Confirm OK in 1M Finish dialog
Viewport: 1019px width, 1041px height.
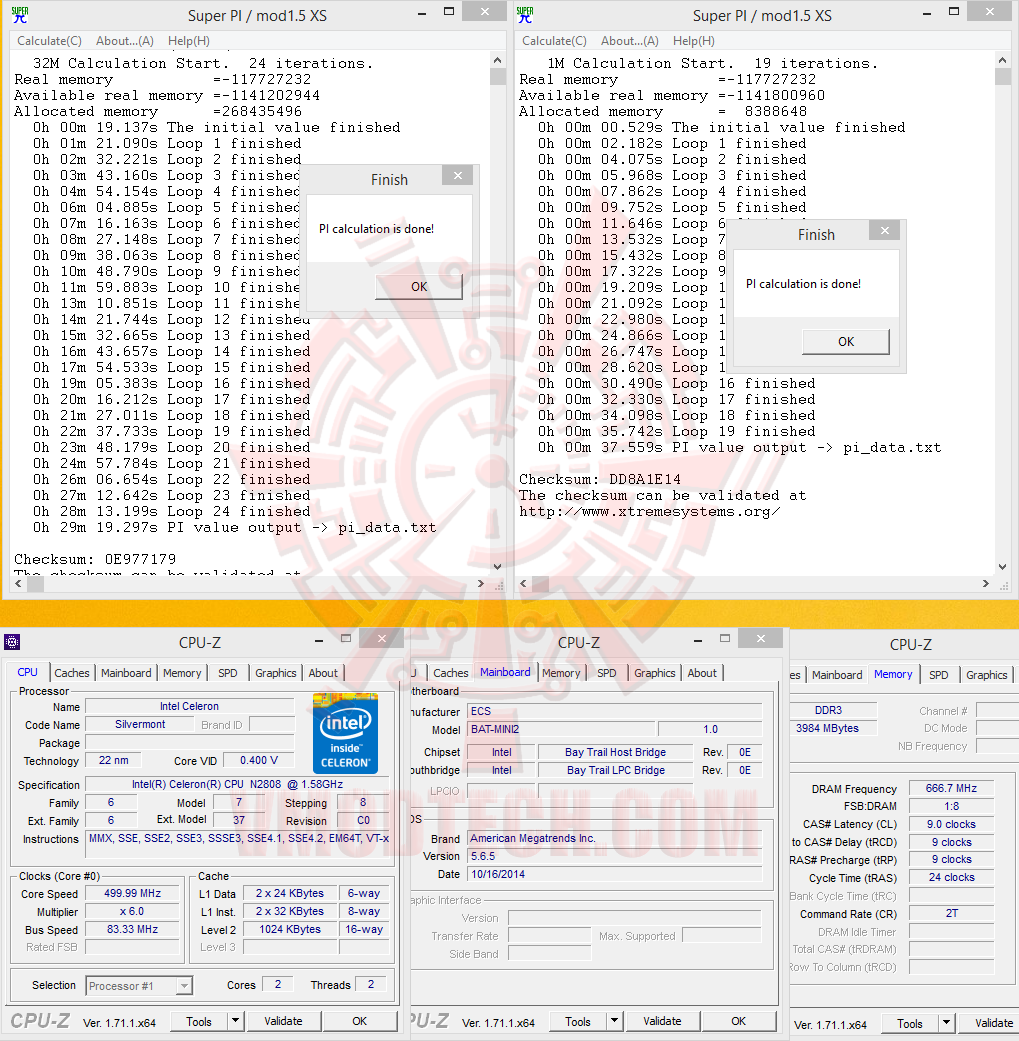(846, 342)
